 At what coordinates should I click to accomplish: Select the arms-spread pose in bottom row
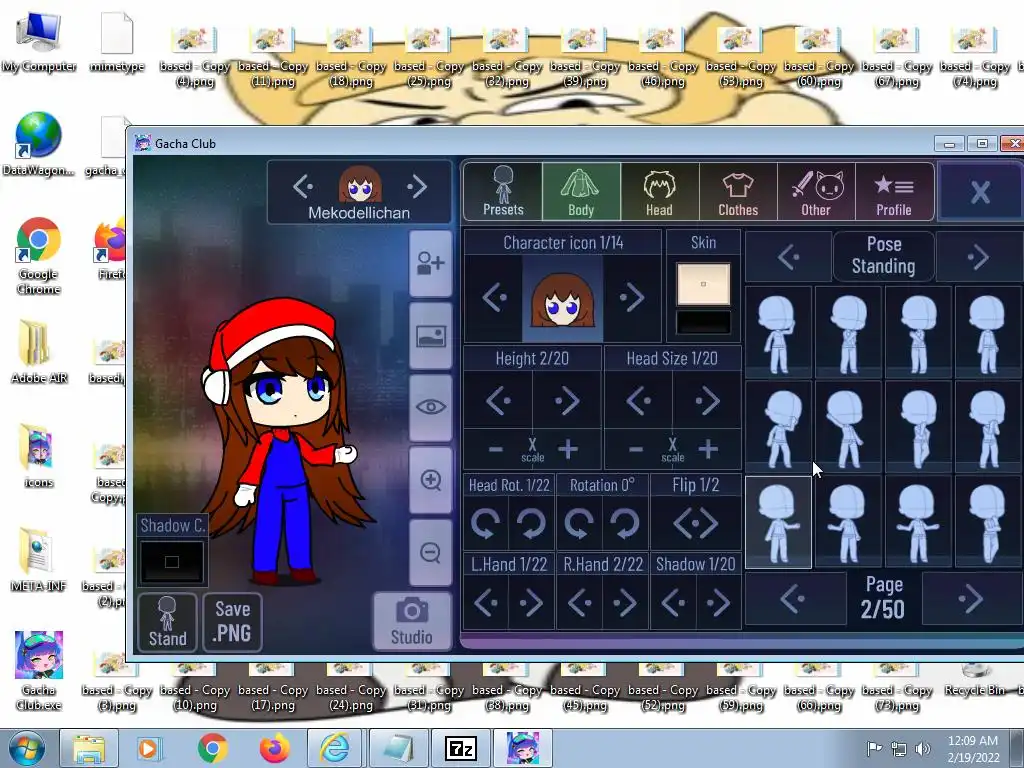pyautogui.click(x=918, y=522)
